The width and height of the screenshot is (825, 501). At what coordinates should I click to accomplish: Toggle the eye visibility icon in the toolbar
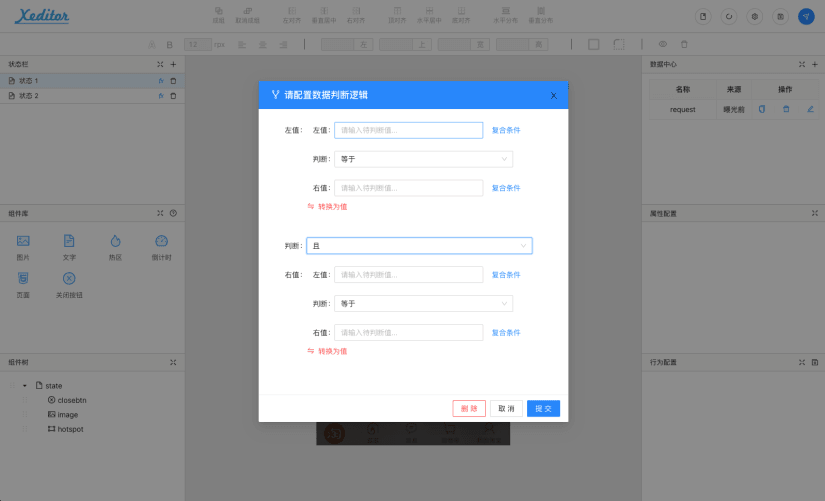tap(663, 44)
